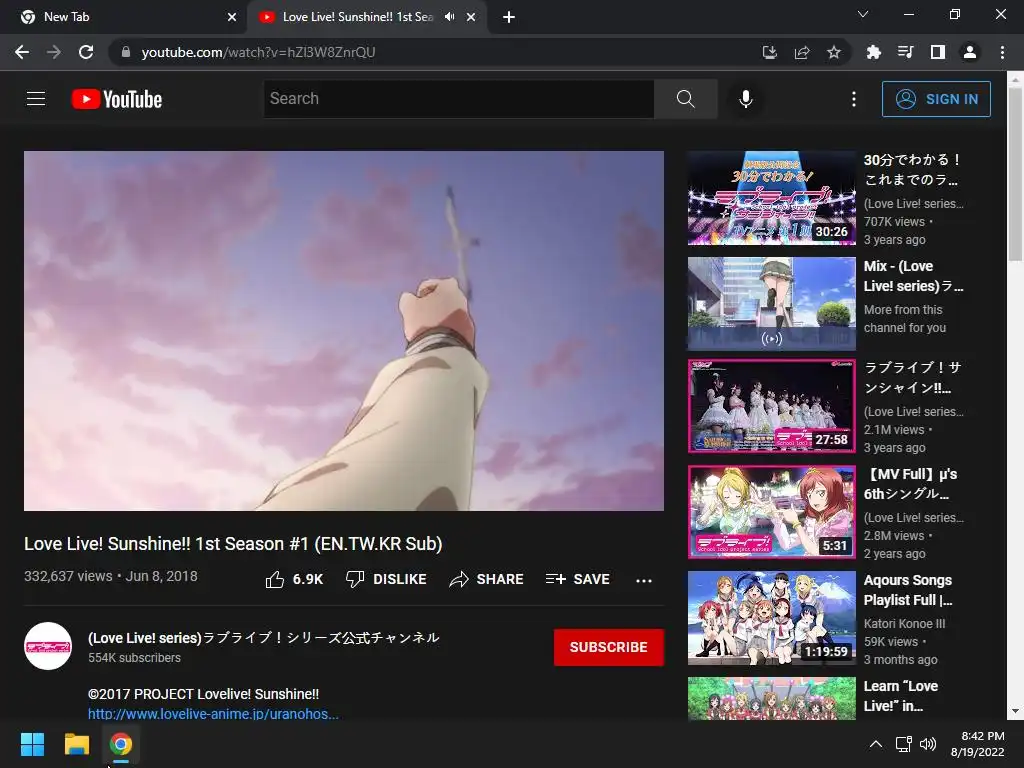The height and width of the screenshot is (768, 1024).
Task: Open Mix - (Love Live! series) thumbnail
Action: click(771, 304)
